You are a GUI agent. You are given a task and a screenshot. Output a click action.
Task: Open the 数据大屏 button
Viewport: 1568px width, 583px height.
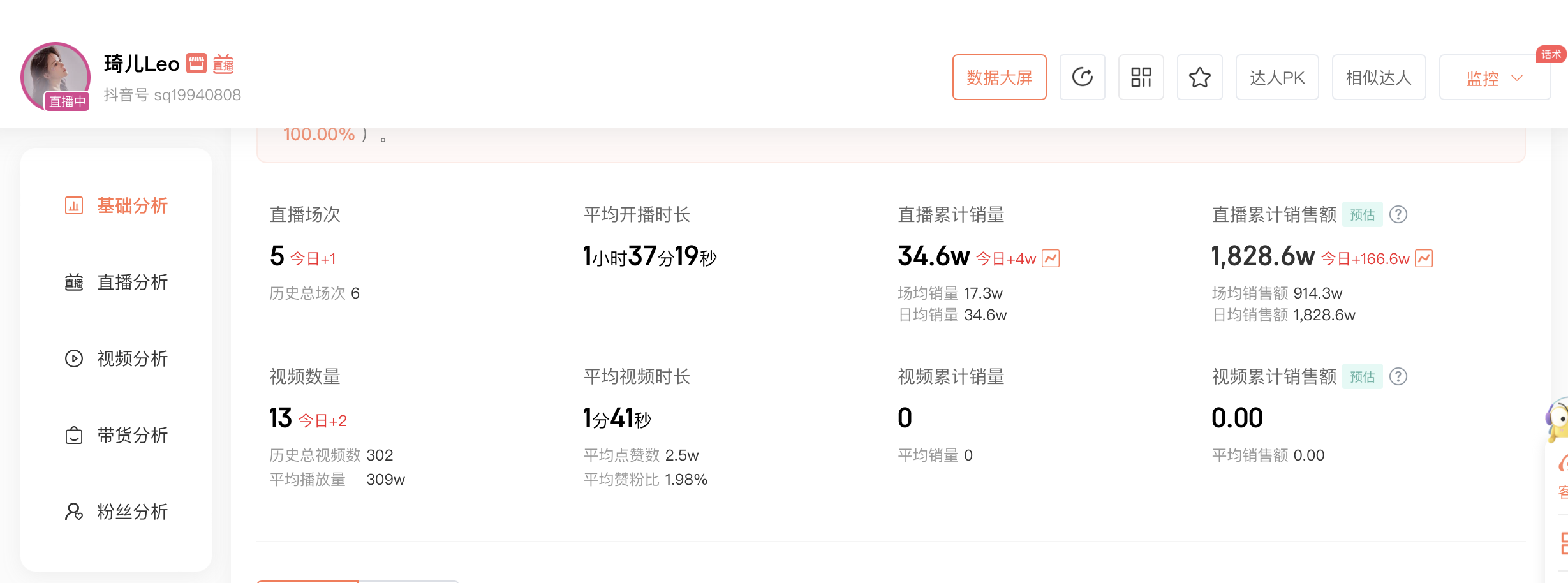pyautogui.click(x=999, y=77)
